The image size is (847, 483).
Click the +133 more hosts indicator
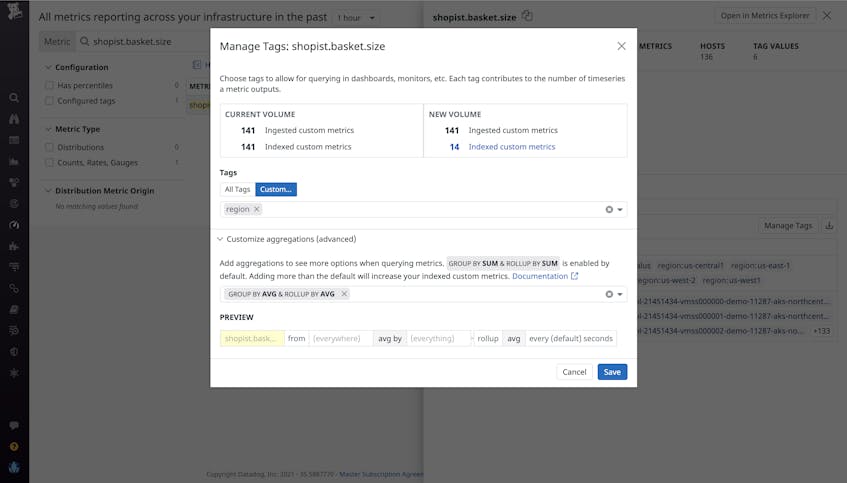tap(821, 331)
